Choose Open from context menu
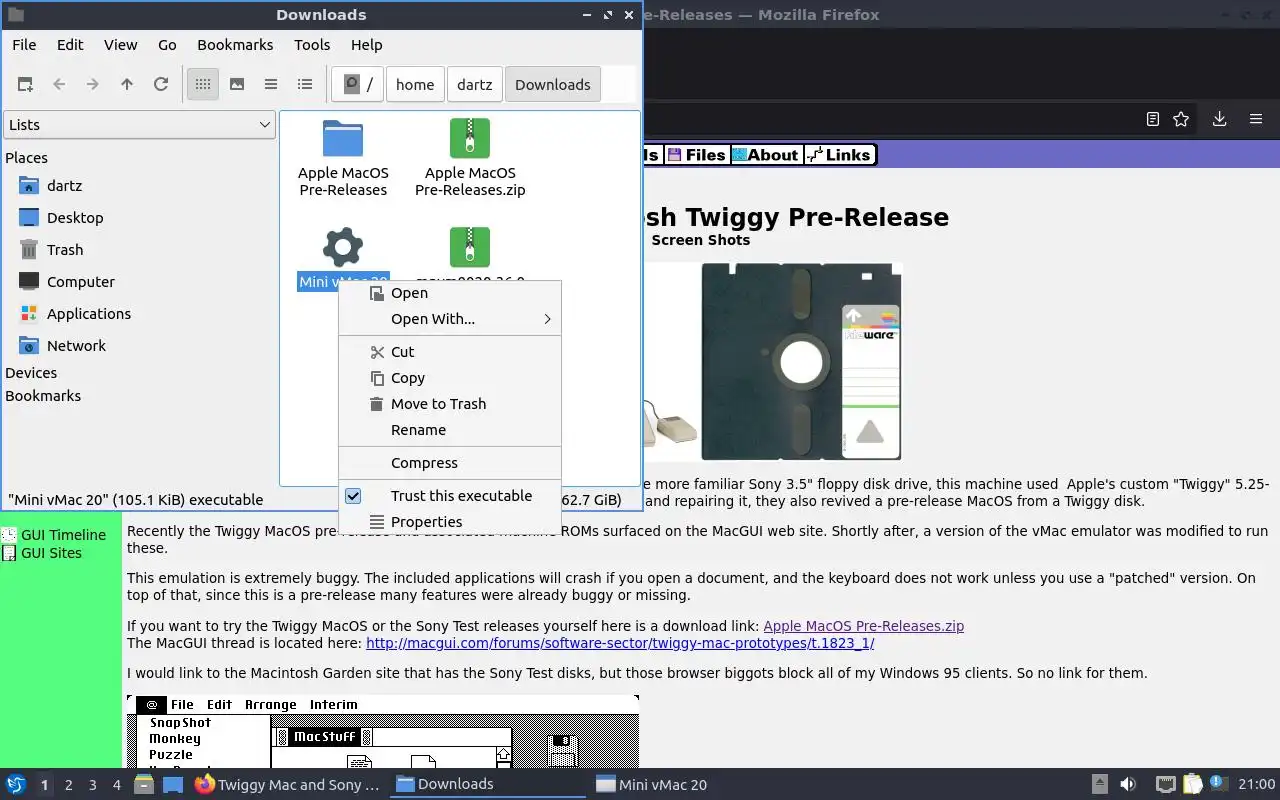This screenshot has height=800, width=1280. tap(450, 293)
